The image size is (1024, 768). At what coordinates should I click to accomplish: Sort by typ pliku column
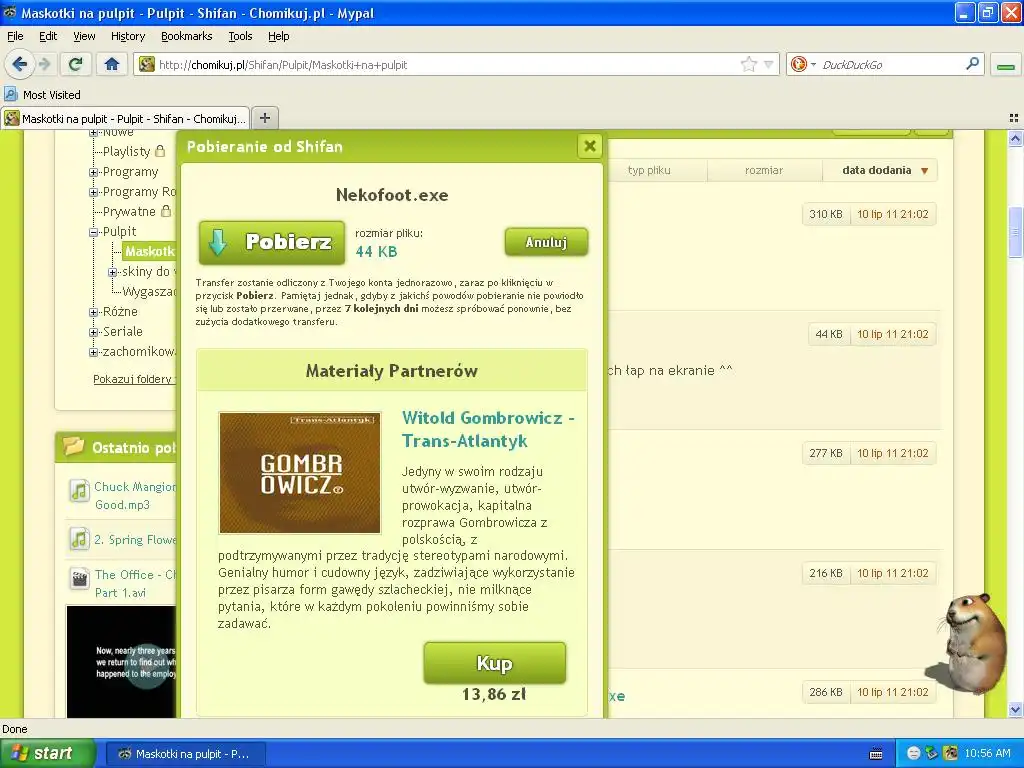pos(648,170)
